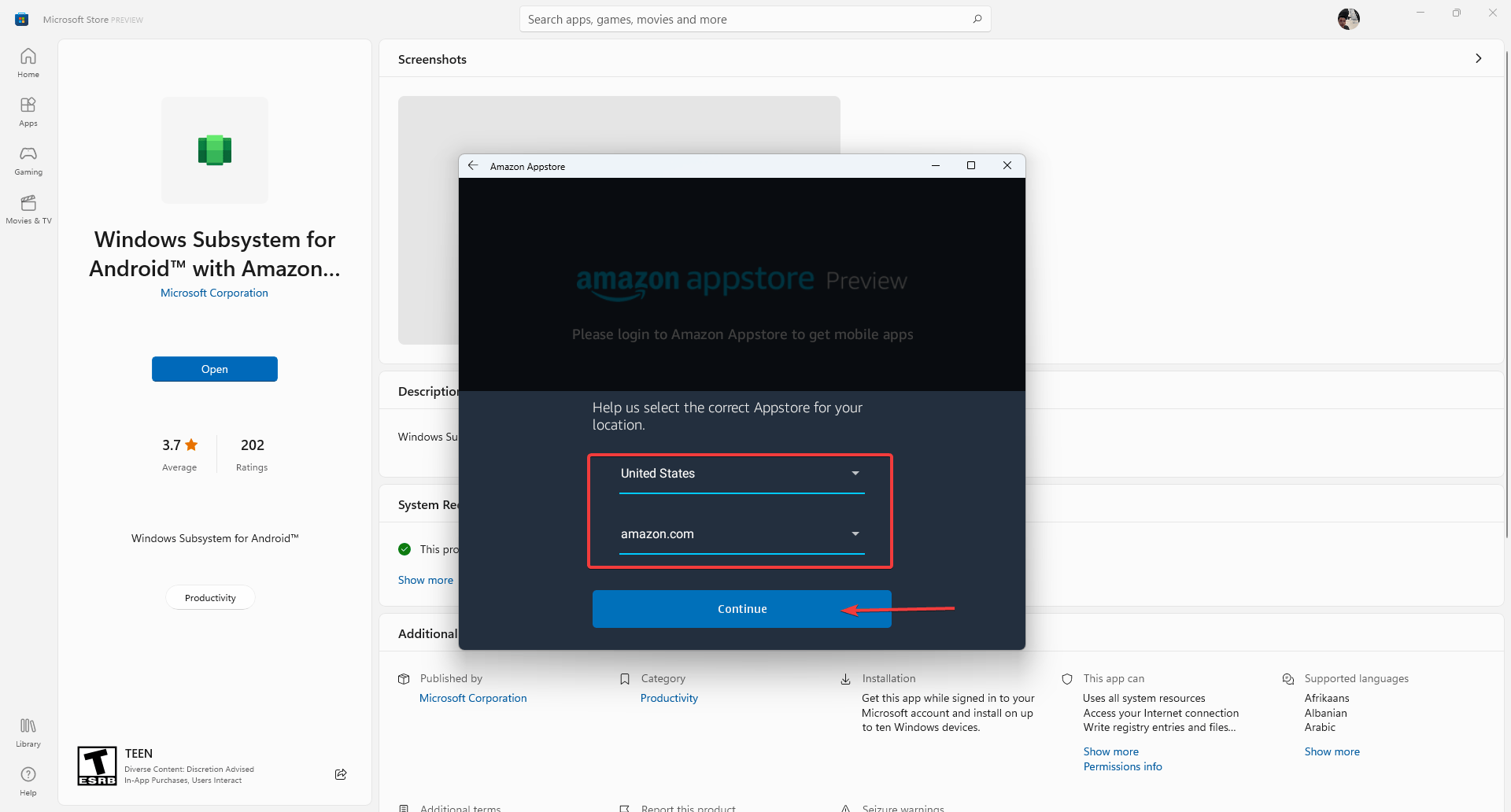The image size is (1511, 812).
Task: Click the Store search input field
Action: click(x=755, y=19)
